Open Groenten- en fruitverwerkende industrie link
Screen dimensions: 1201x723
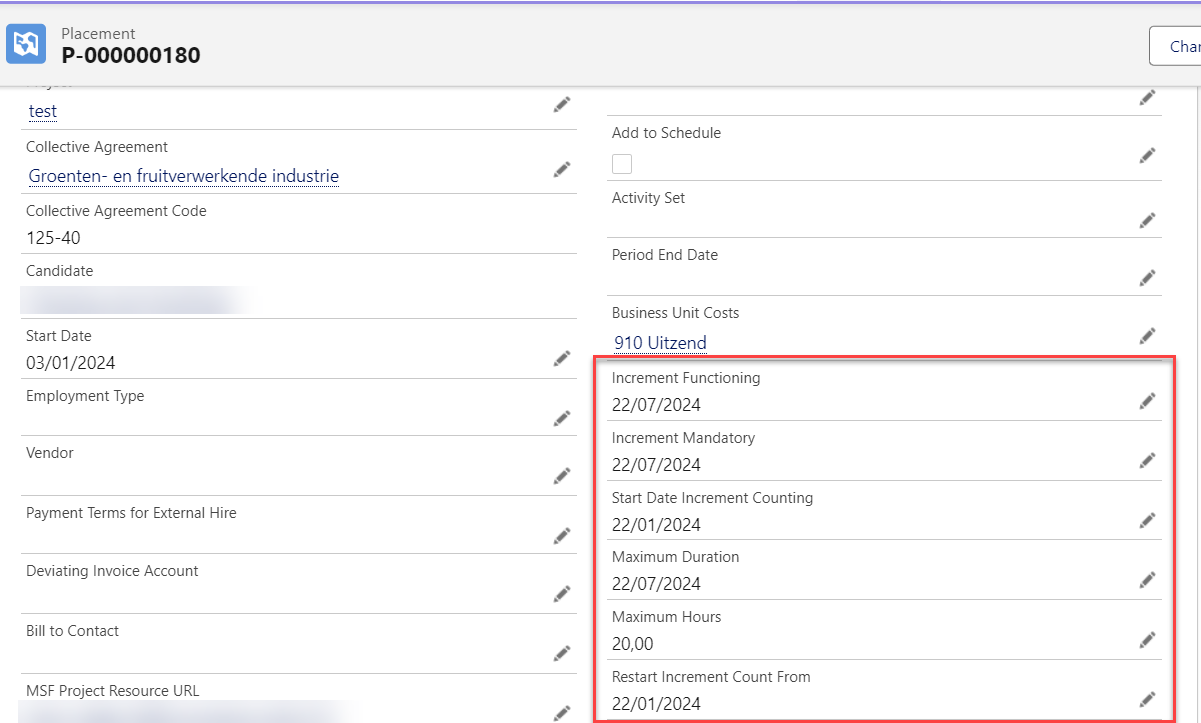coord(184,176)
